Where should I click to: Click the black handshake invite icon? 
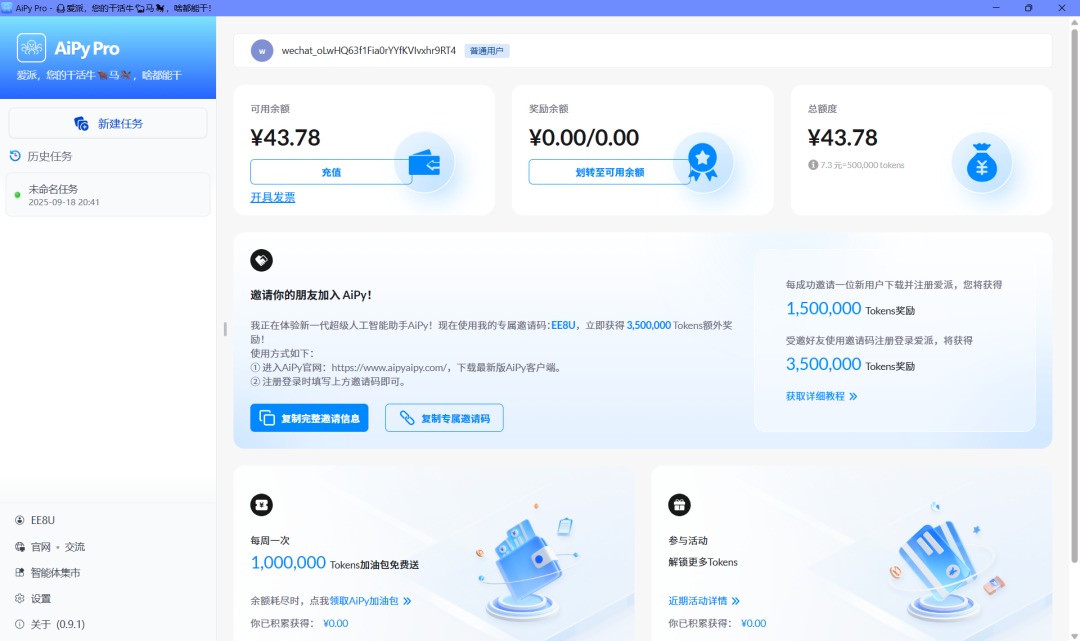coord(262,260)
